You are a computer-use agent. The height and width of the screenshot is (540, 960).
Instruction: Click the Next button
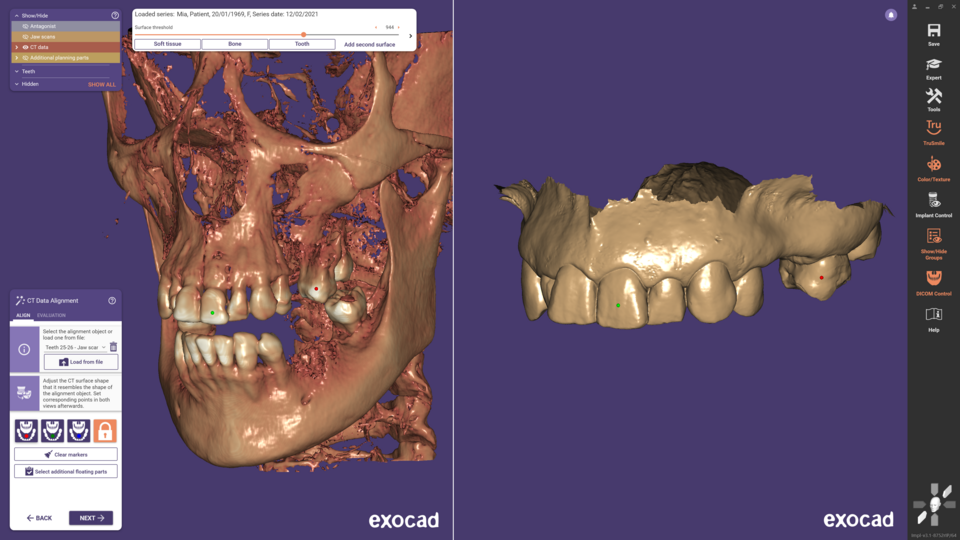(x=91, y=518)
